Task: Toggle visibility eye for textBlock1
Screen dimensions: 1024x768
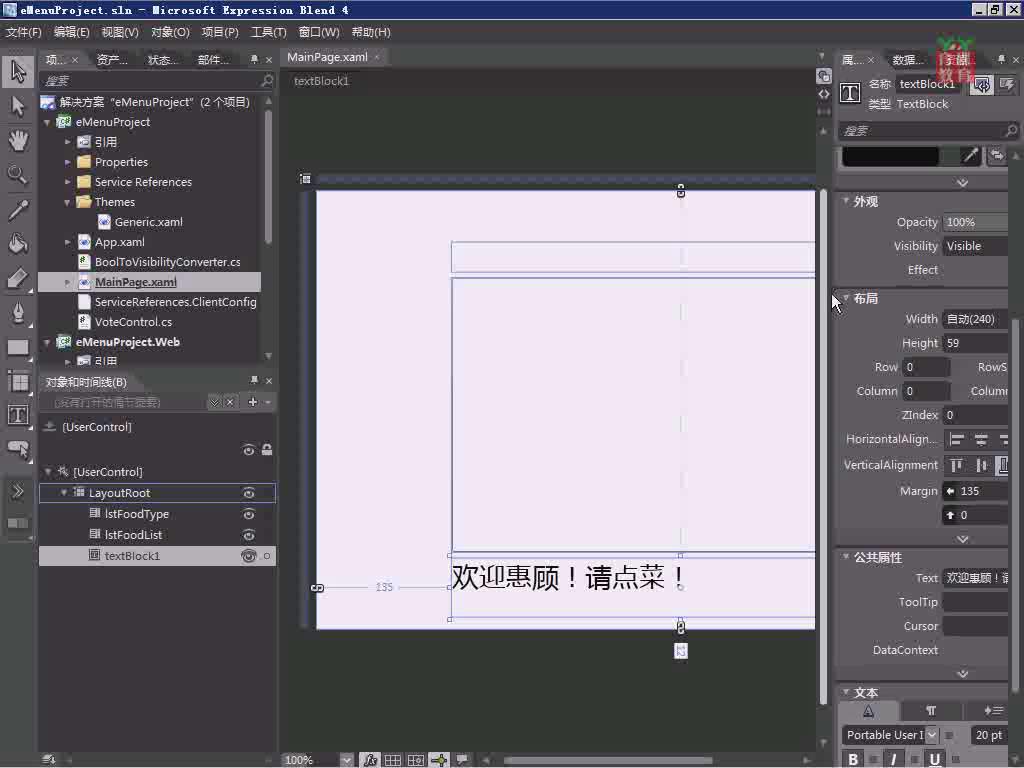Action: (249, 556)
